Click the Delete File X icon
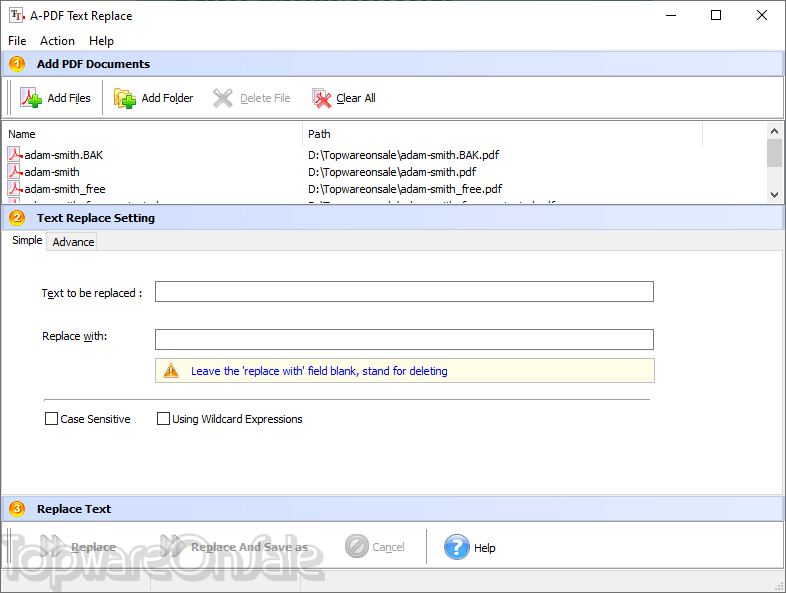 (x=223, y=98)
